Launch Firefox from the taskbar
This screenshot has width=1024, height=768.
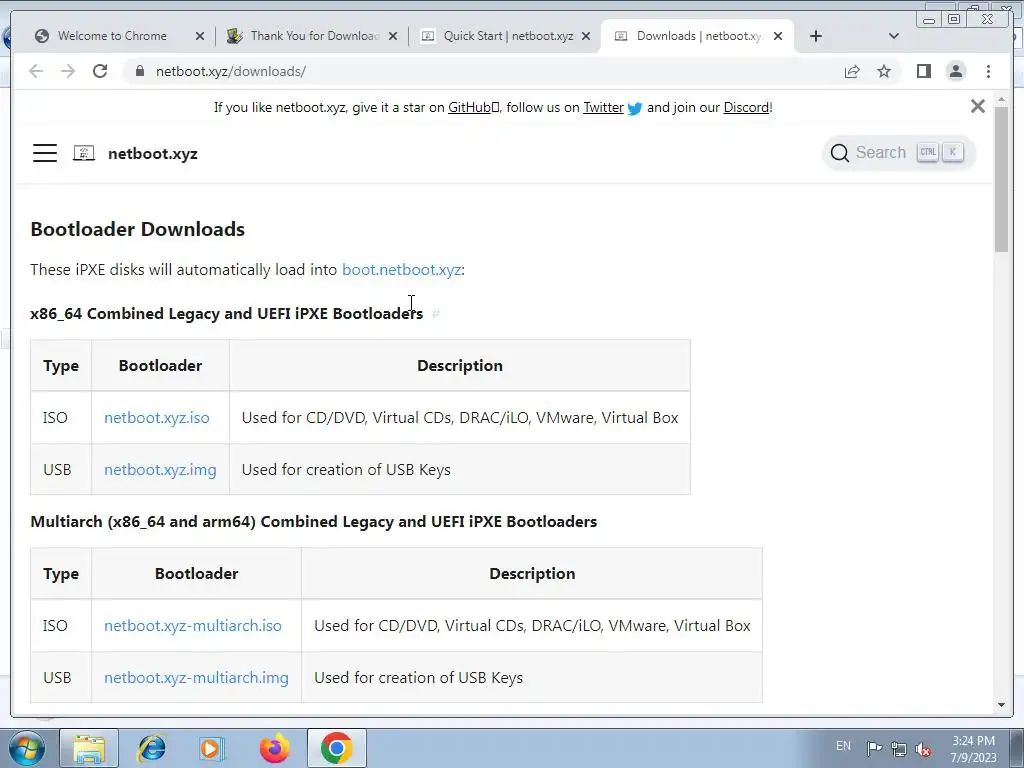[x=274, y=748]
